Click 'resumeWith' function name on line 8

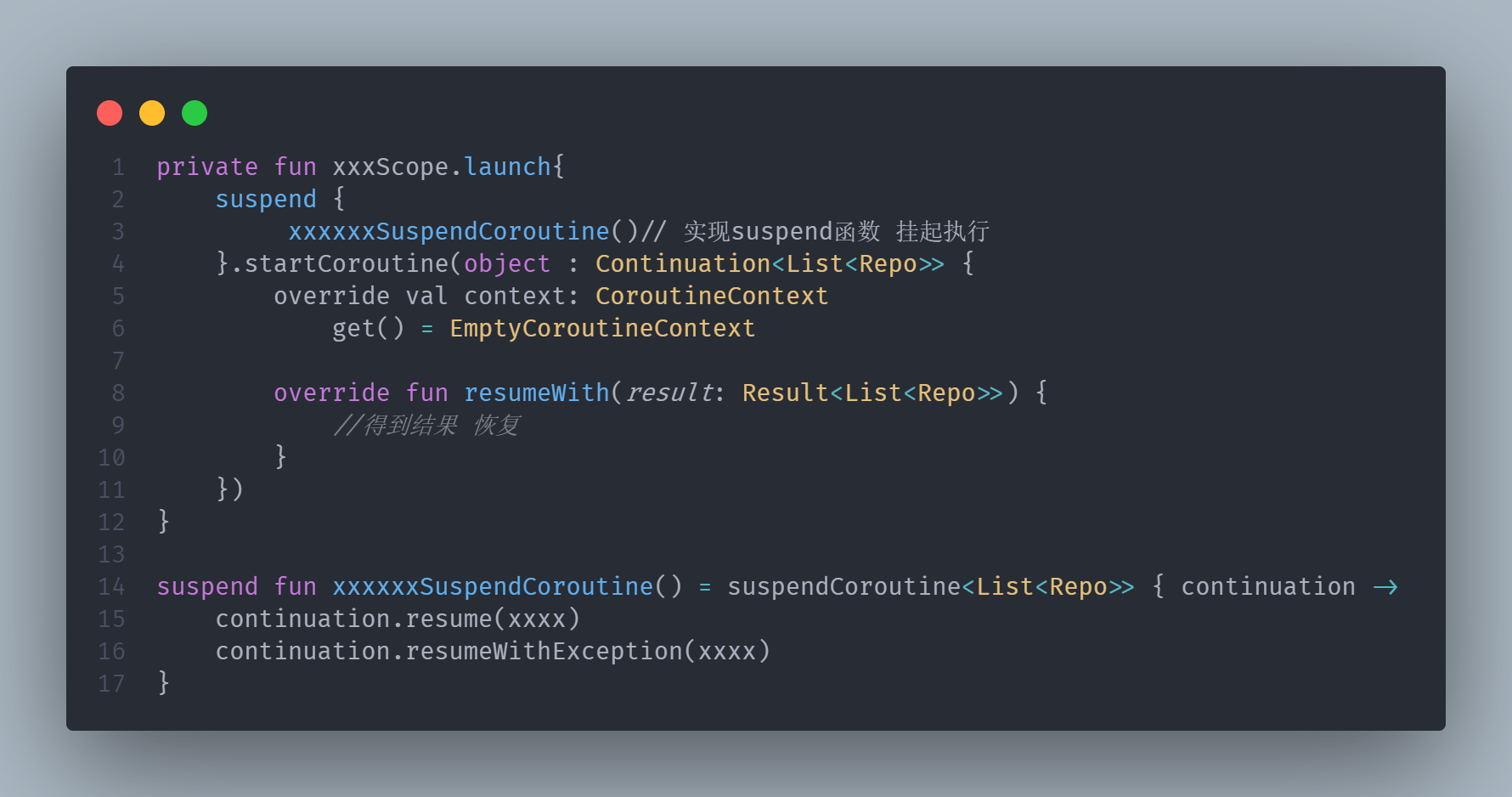click(537, 393)
